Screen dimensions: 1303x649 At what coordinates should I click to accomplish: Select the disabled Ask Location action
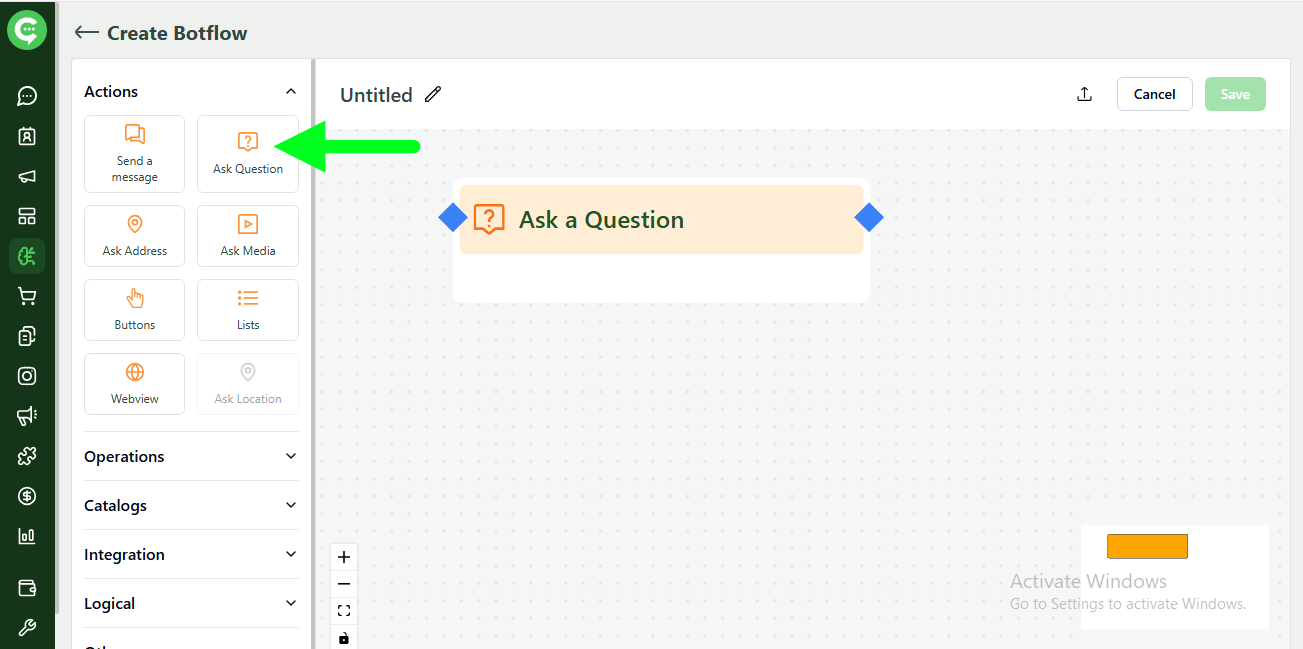pos(247,383)
